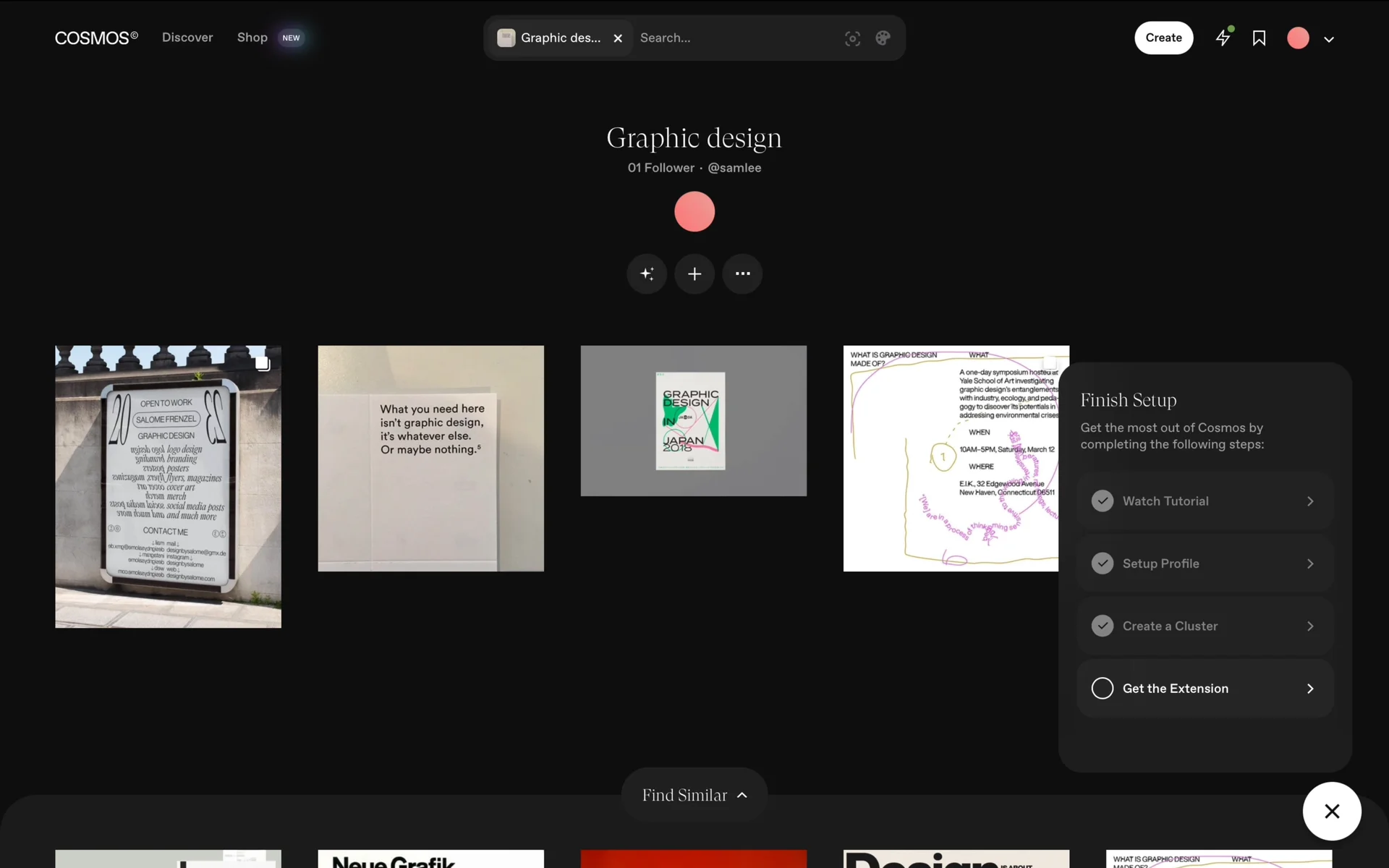Image resolution: width=1389 pixels, height=868 pixels.
Task: Expand the account dropdown arrow
Action: coord(1329,39)
